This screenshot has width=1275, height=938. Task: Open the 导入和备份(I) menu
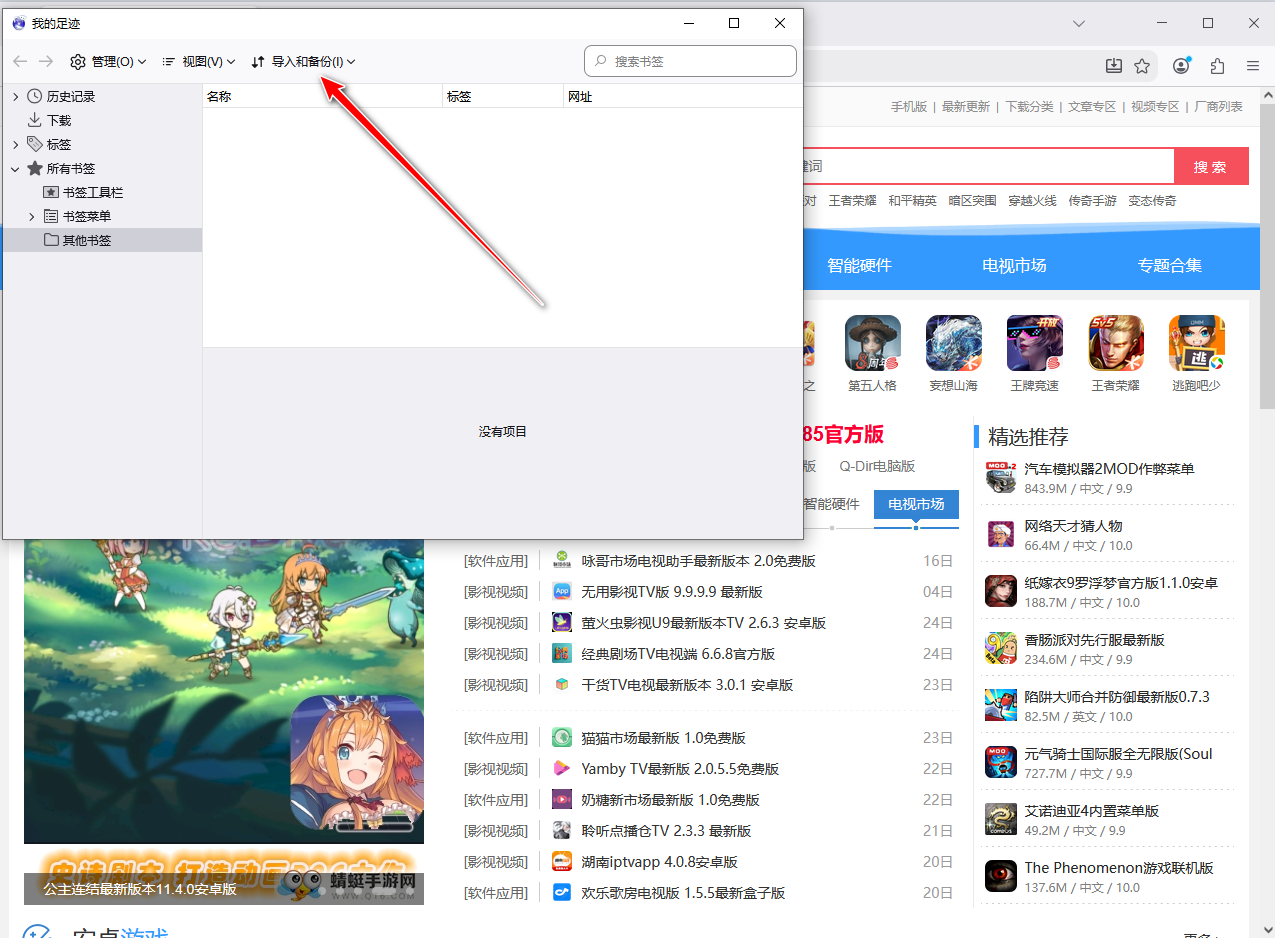[x=303, y=62]
